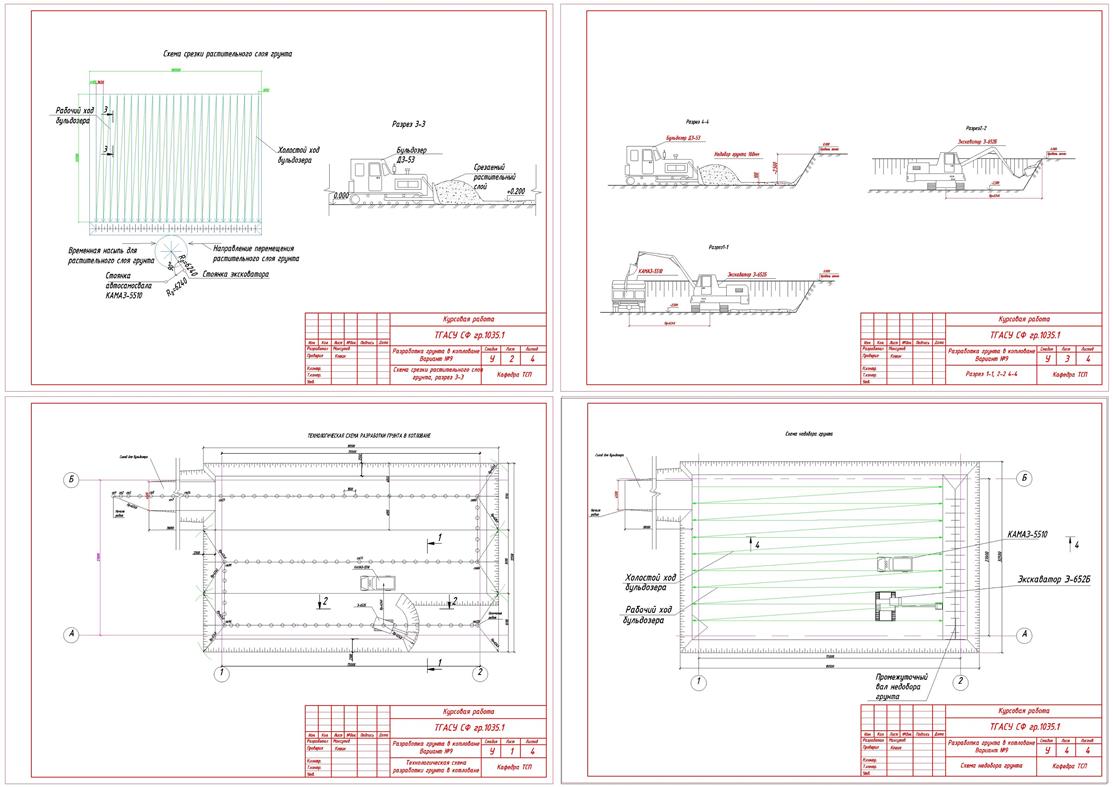
Task: Click axis marker А on the недобор sheet
Action: click(1023, 634)
